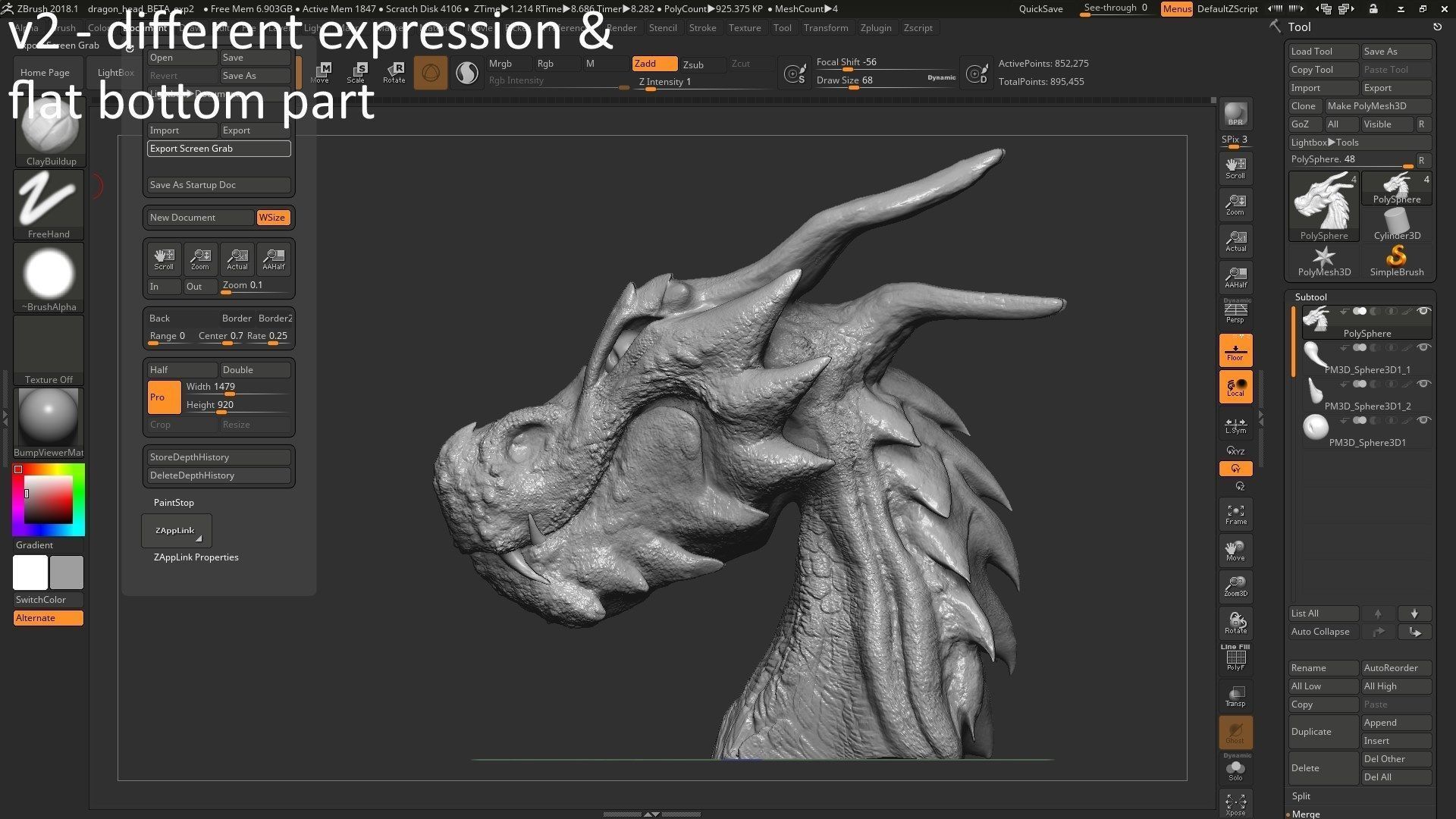Screen dimensions: 1456x819
Task: Click the Frame icon
Action: [x=1235, y=514]
